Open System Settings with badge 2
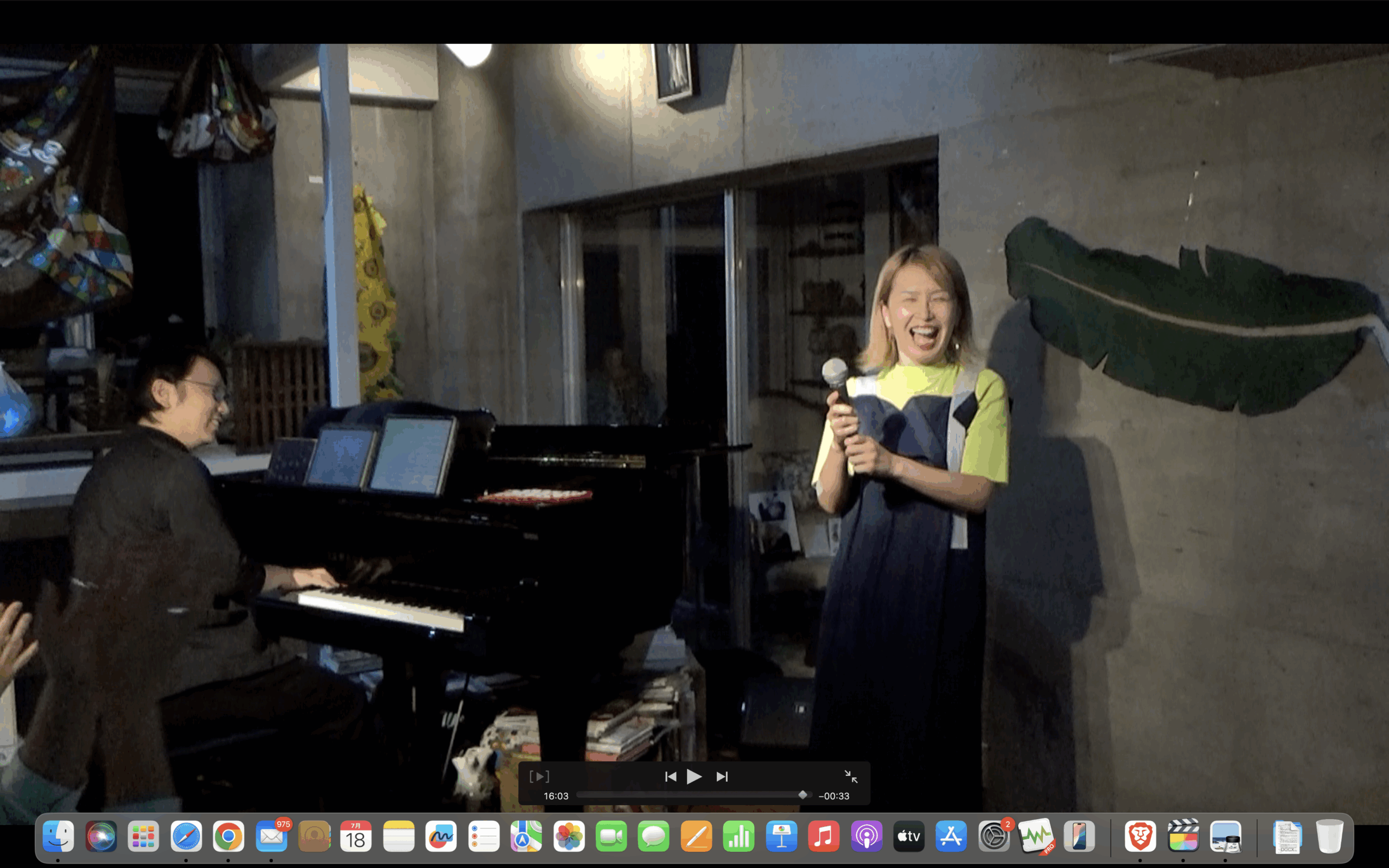 tap(993, 837)
